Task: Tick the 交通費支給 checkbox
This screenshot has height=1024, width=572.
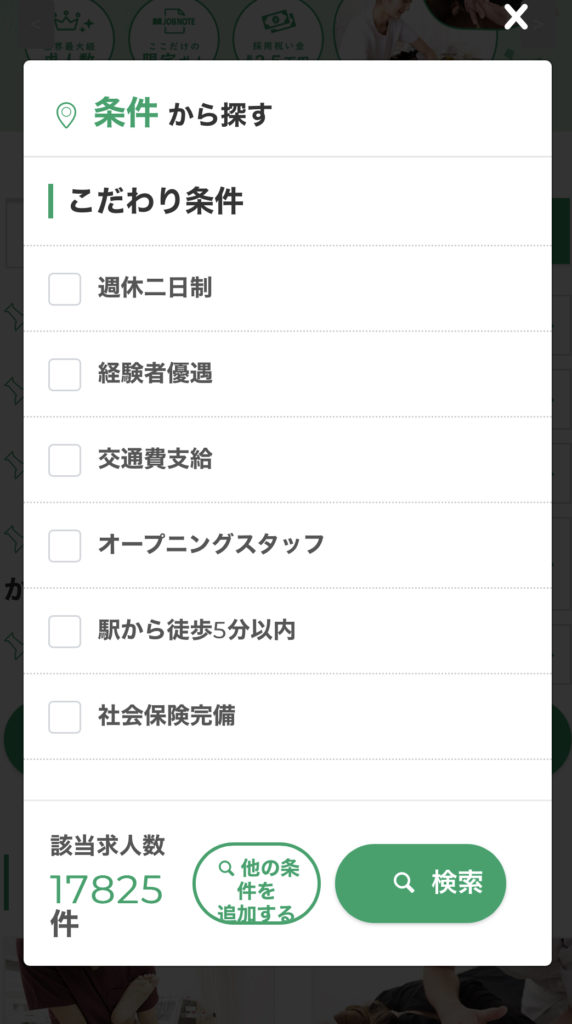Action: click(x=65, y=460)
